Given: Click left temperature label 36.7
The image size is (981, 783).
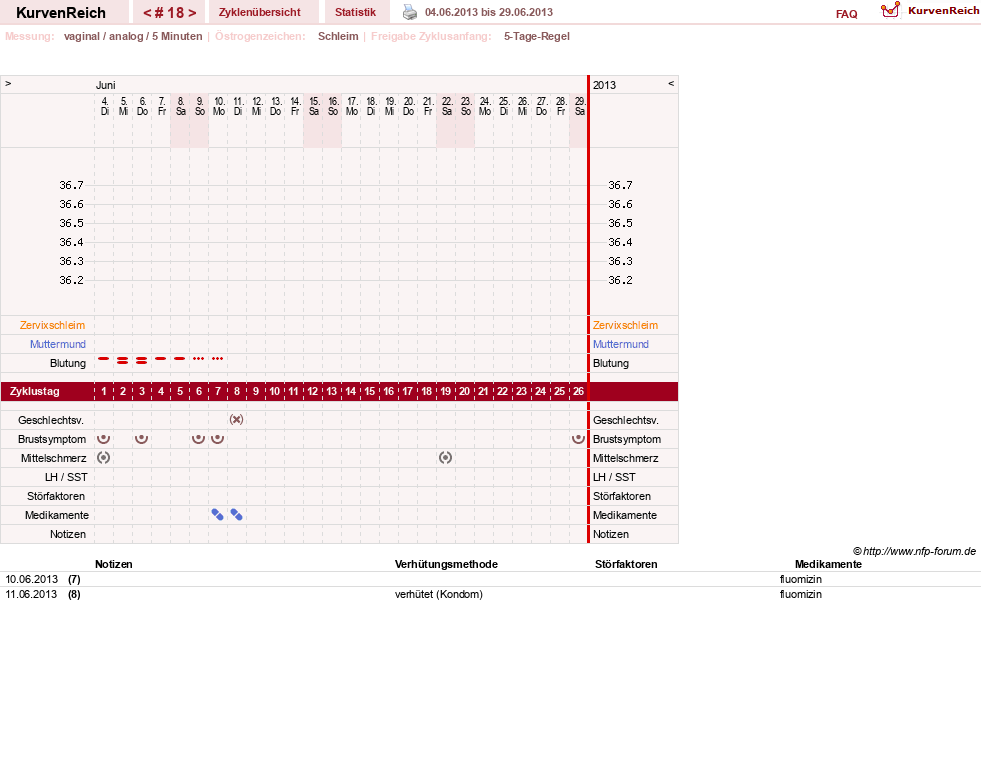Looking at the screenshot, I should pyautogui.click(x=71, y=185).
